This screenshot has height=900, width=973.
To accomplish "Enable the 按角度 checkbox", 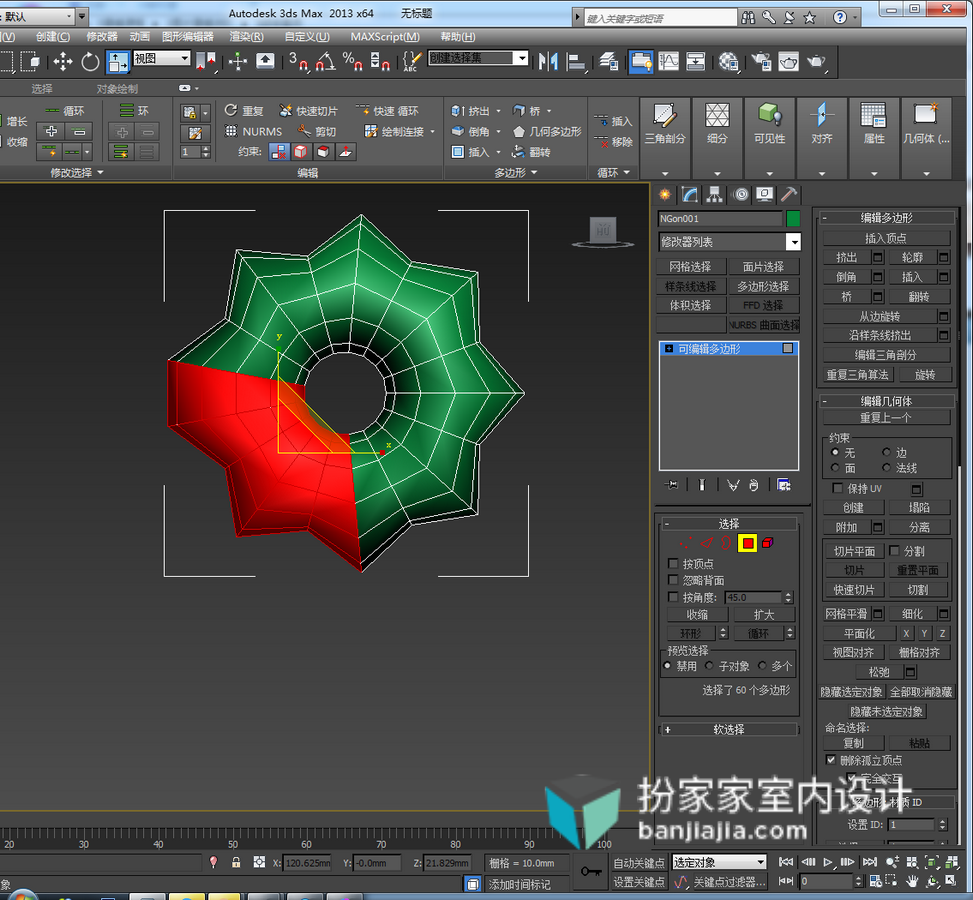I will point(673,596).
